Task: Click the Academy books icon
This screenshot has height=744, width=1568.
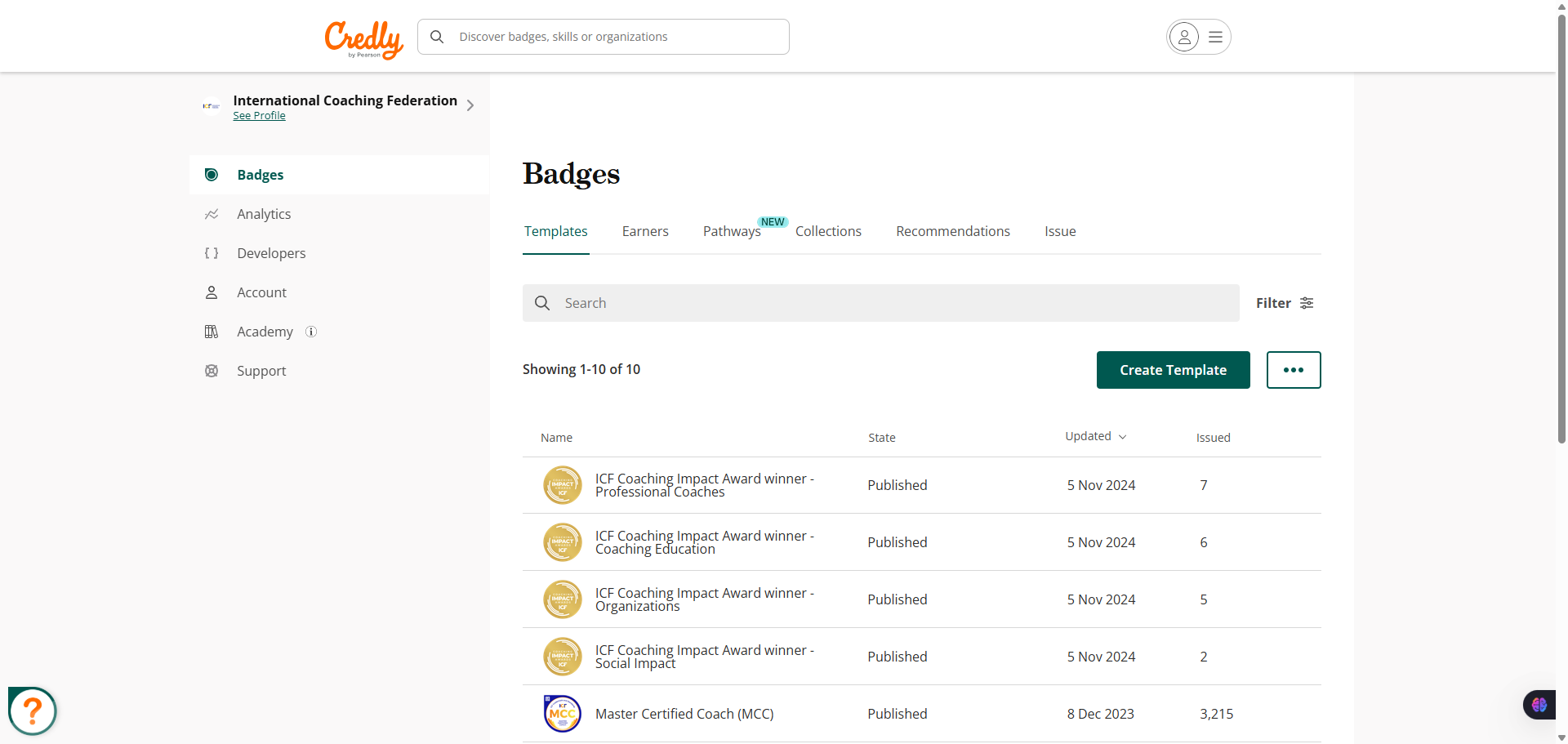Action: point(212,332)
